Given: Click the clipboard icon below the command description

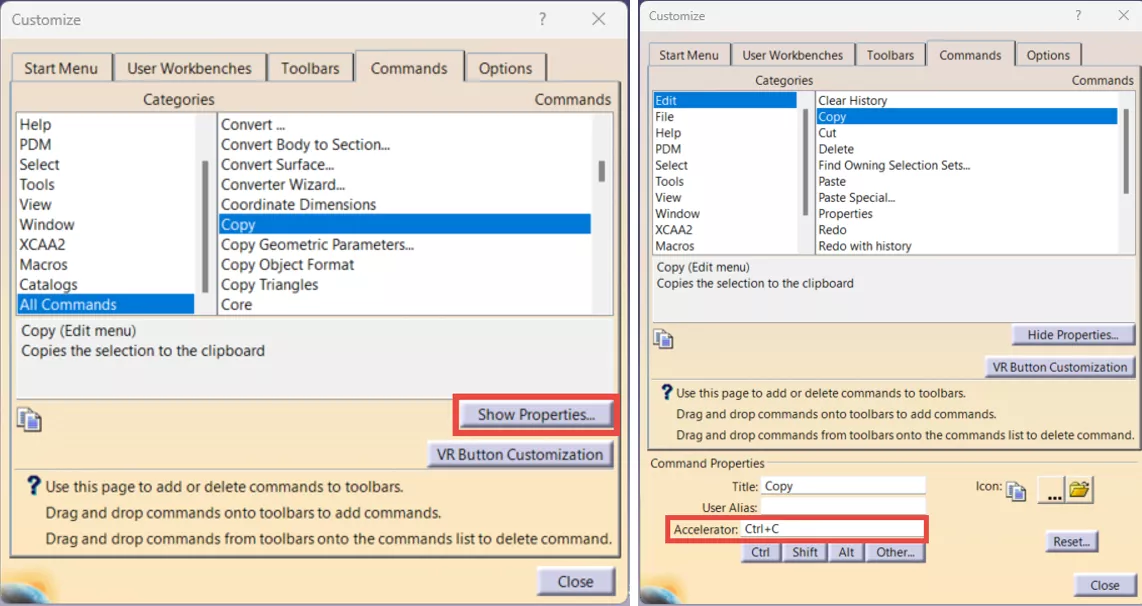Looking at the screenshot, I should (x=665, y=341).
